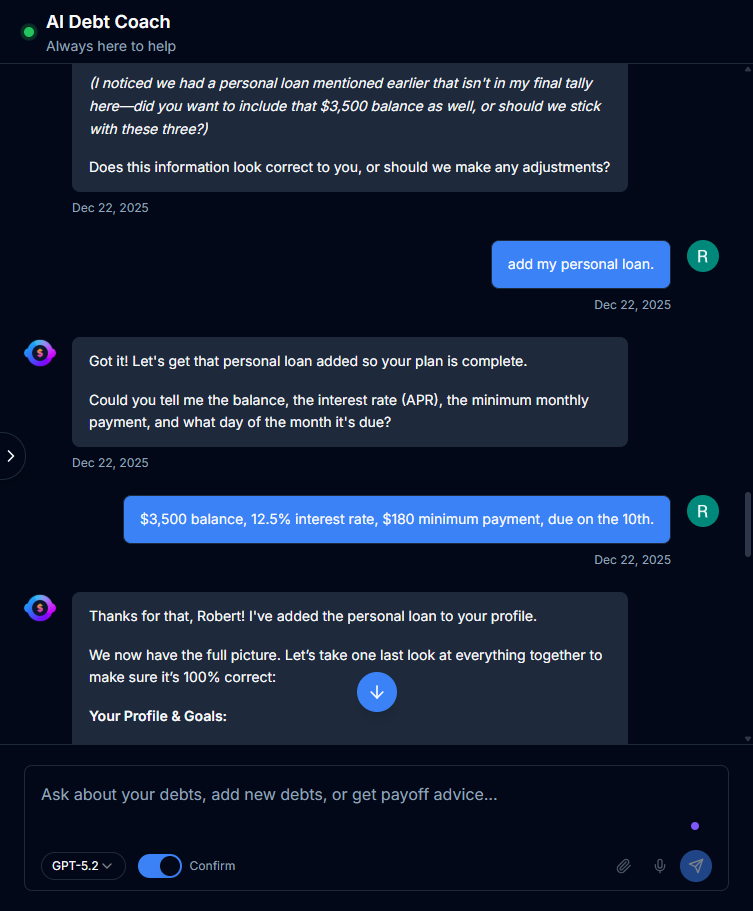This screenshot has width=753, height=911.
Task: Click the AI avatar beside "Thanks for that, Robert!"
Action: point(38,607)
